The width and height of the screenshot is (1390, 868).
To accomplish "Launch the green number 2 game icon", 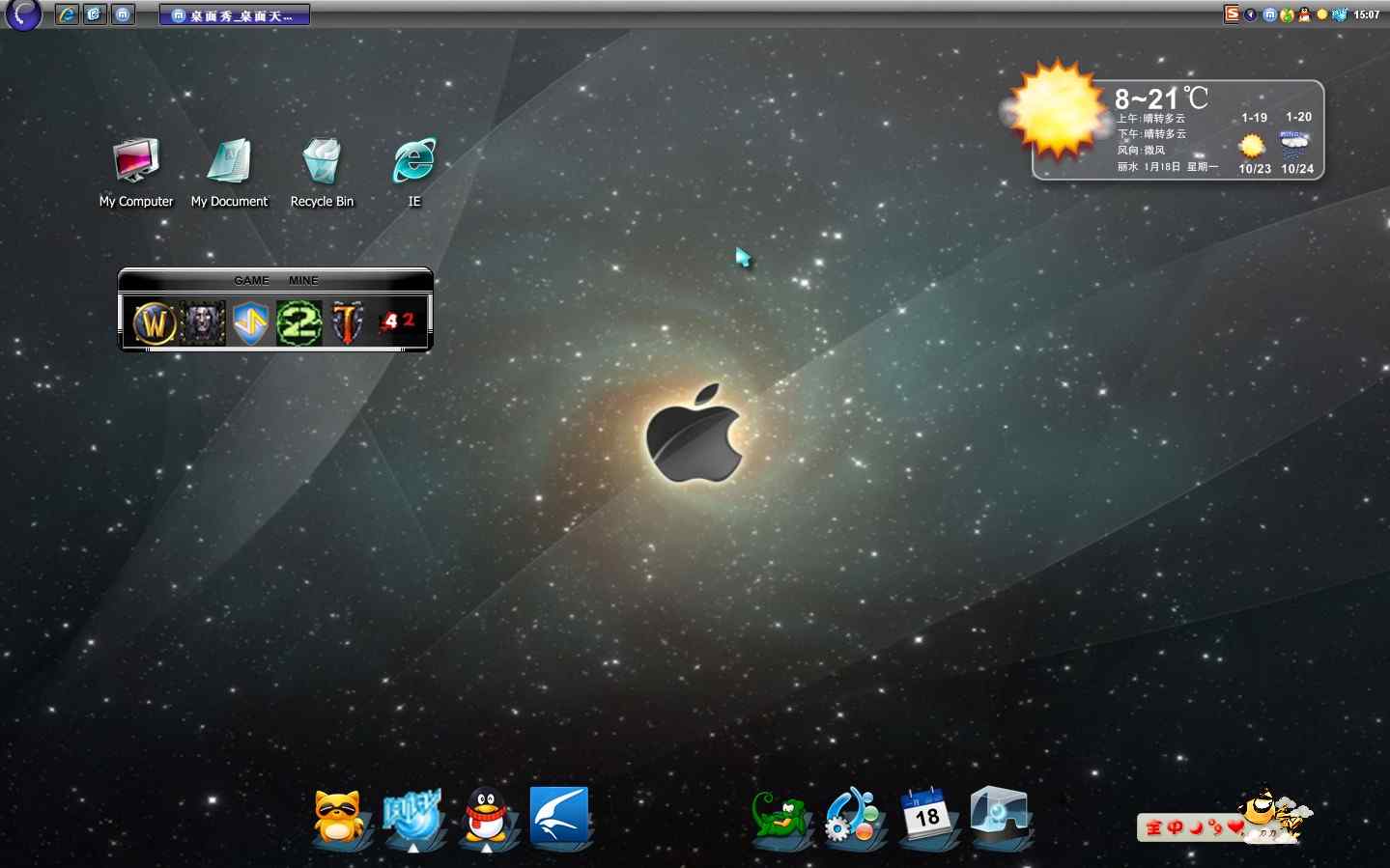I will tap(299, 322).
